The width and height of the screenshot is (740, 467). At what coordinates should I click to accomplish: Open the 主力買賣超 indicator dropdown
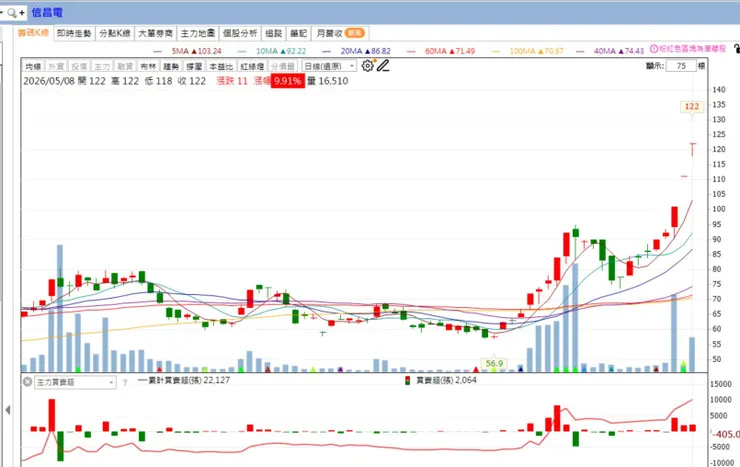75,382
